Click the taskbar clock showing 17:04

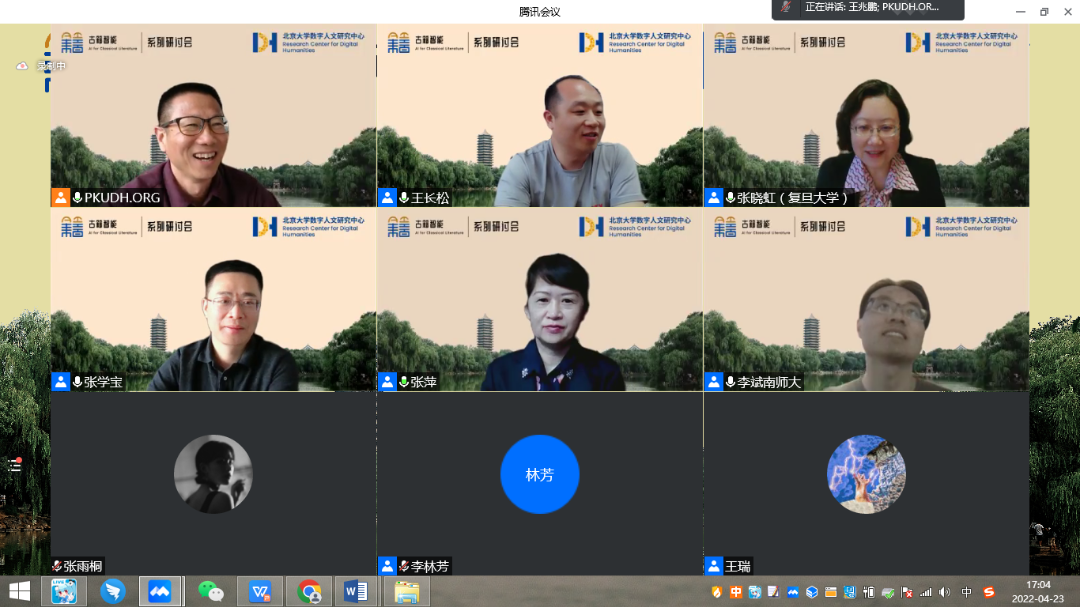1038,591
